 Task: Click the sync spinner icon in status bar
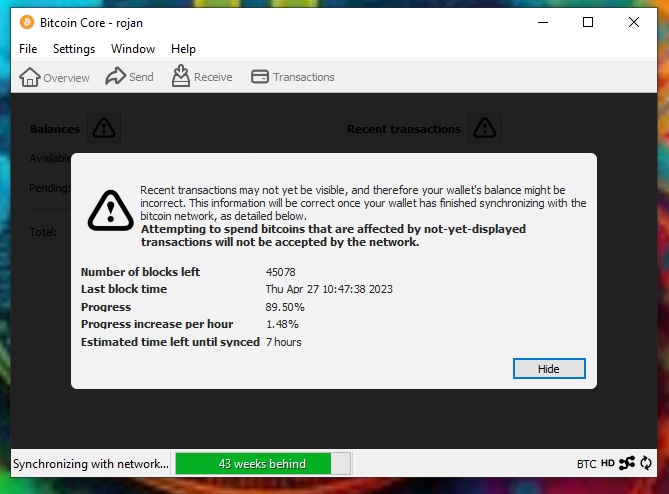646,463
